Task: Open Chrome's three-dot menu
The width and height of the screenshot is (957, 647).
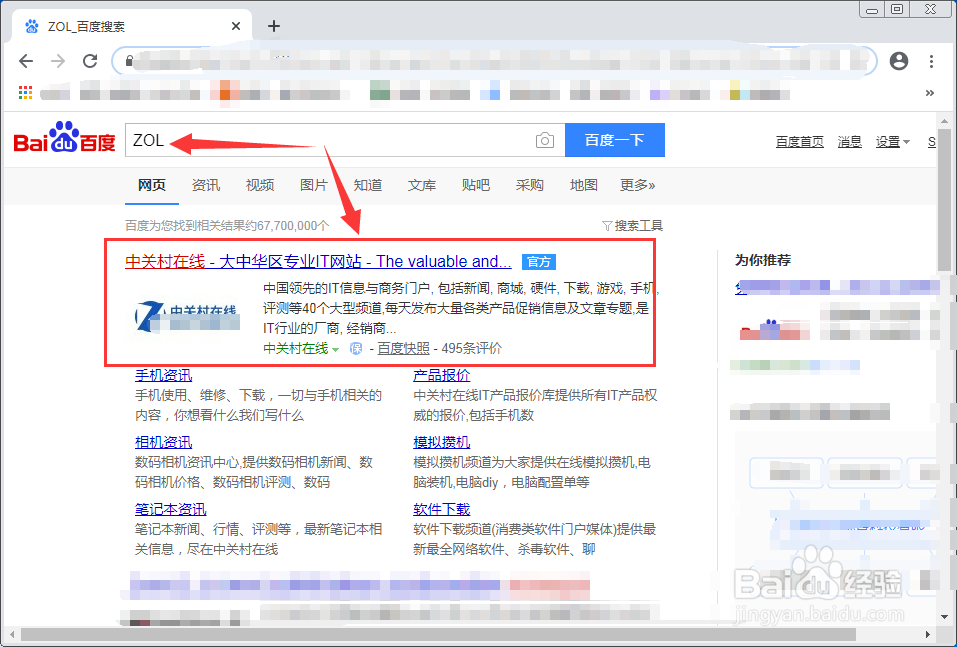Action: tap(931, 60)
